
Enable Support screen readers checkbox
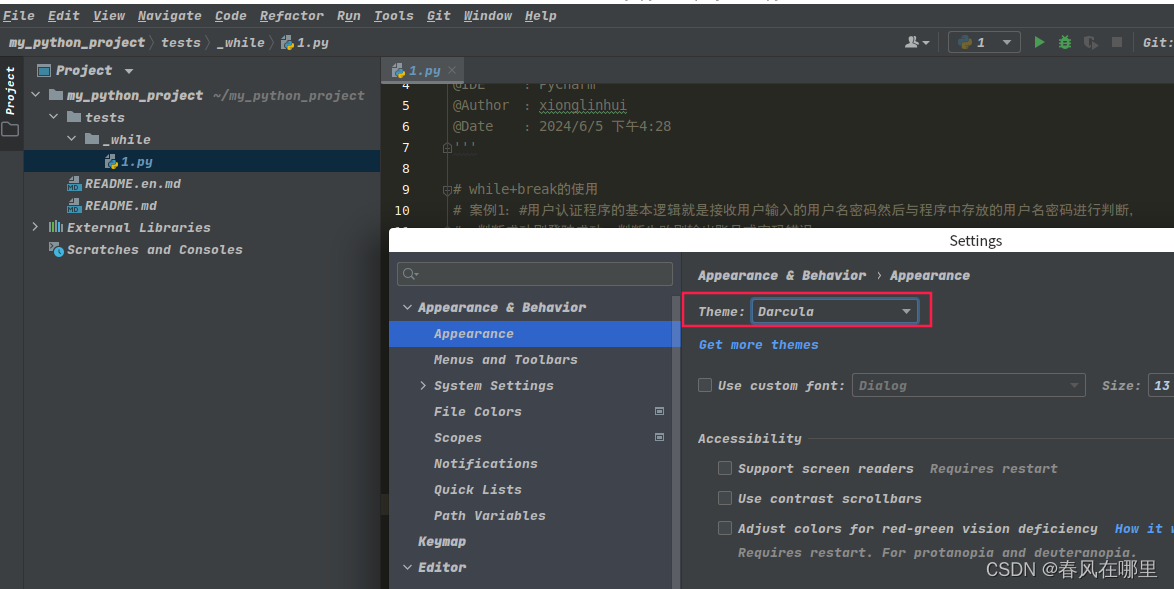[x=724, y=468]
